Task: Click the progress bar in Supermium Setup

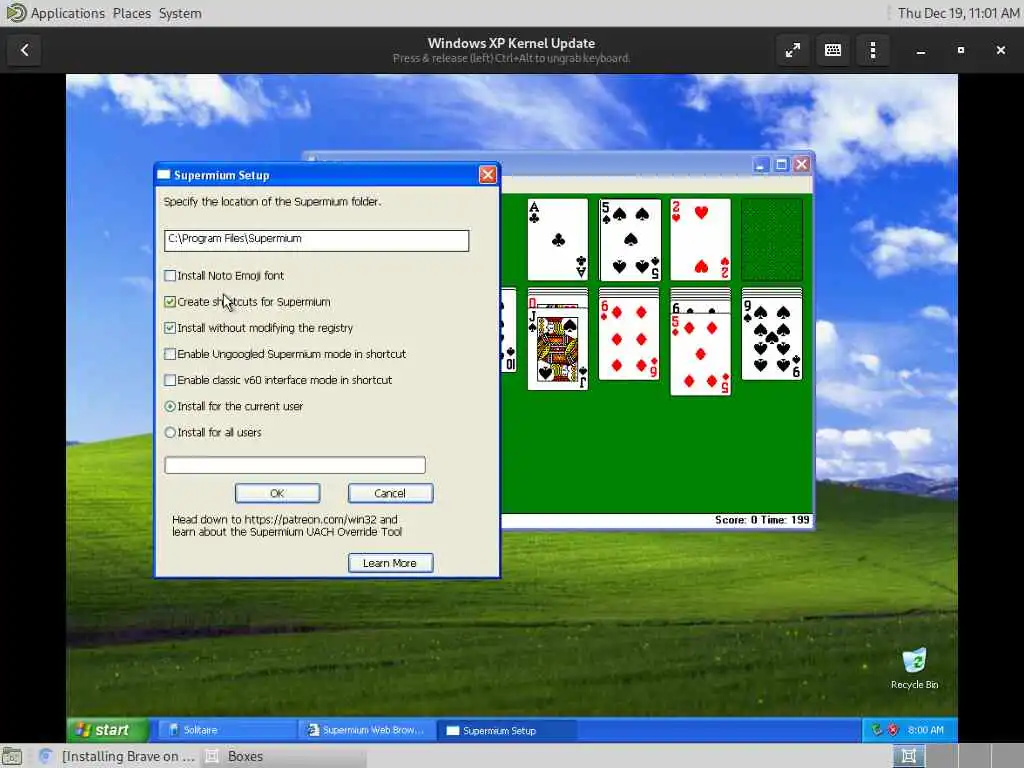Action: (x=295, y=465)
